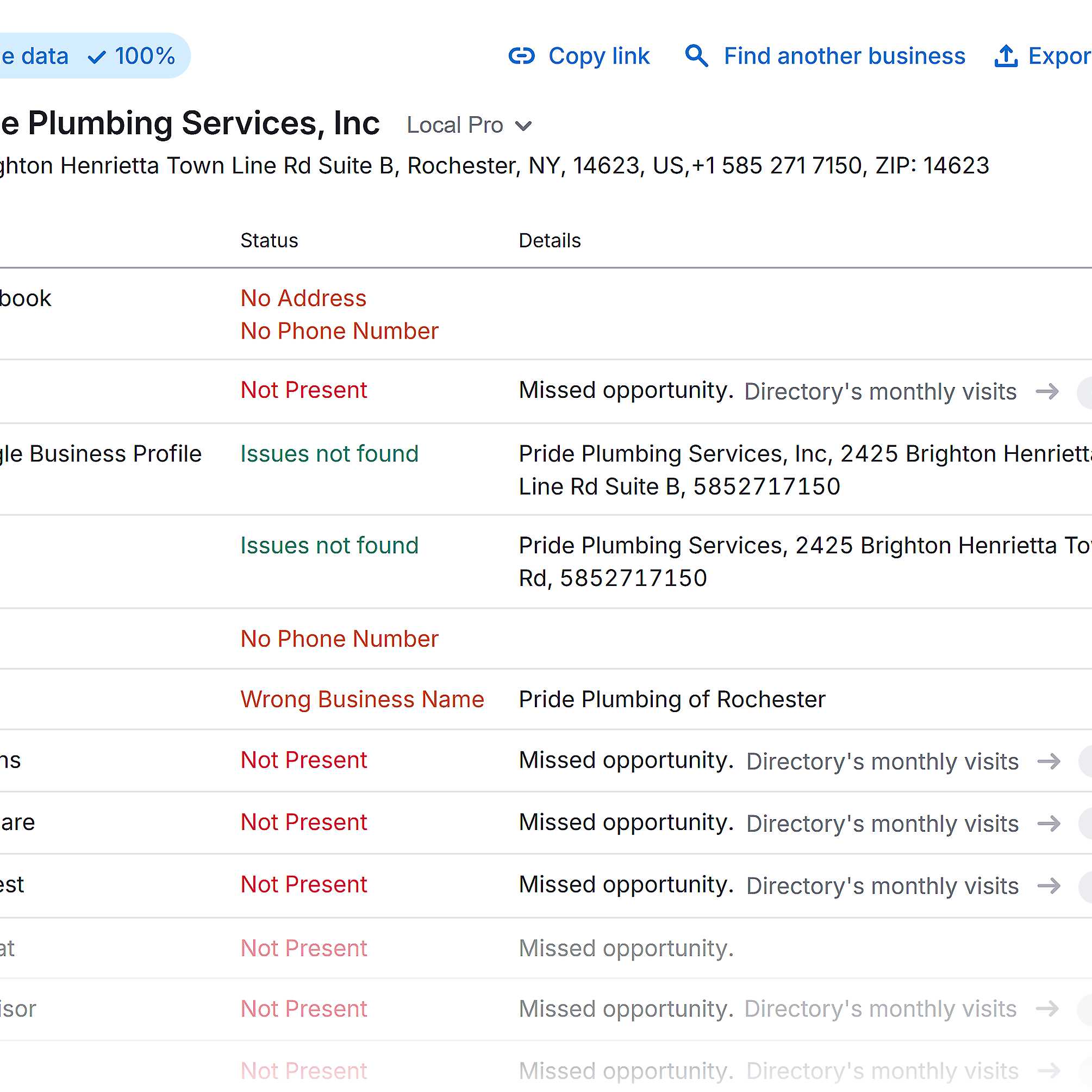The height and width of the screenshot is (1092, 1092).
Task: Click Directory's monthly visits in 'est' row
Action: point(882,886)
